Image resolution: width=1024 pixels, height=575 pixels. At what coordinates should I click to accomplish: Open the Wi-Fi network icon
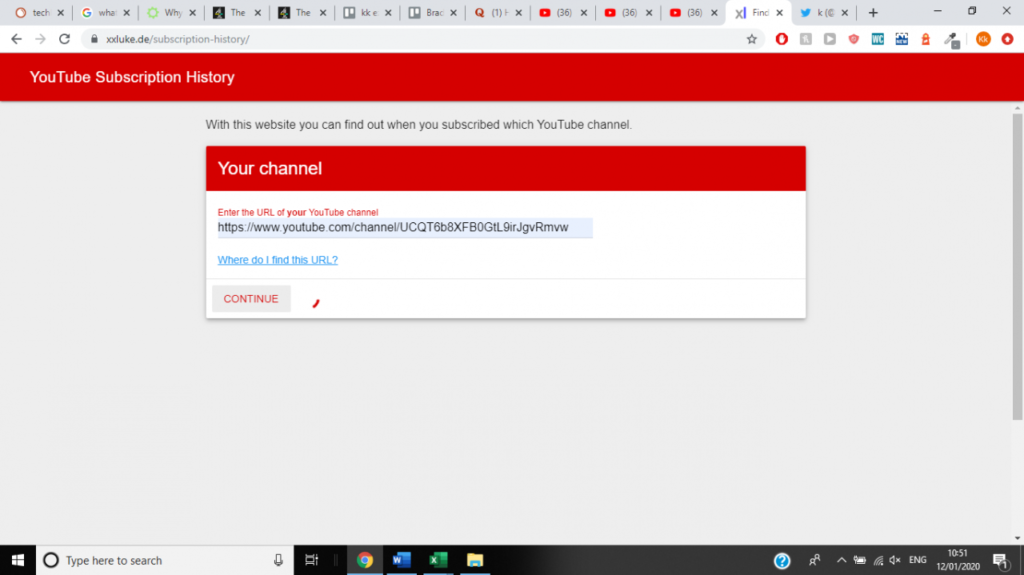pos(878,560)
